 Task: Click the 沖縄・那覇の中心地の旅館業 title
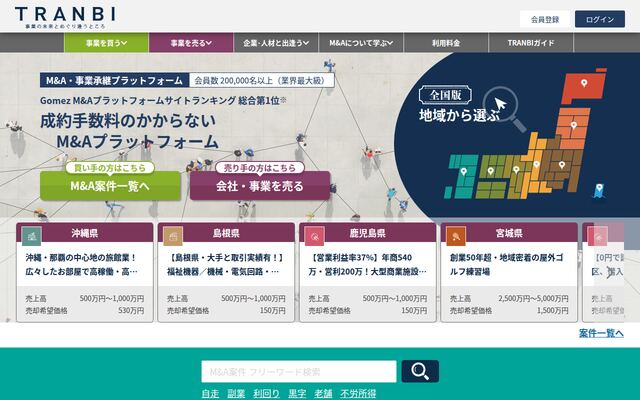(x=81, y=264)
